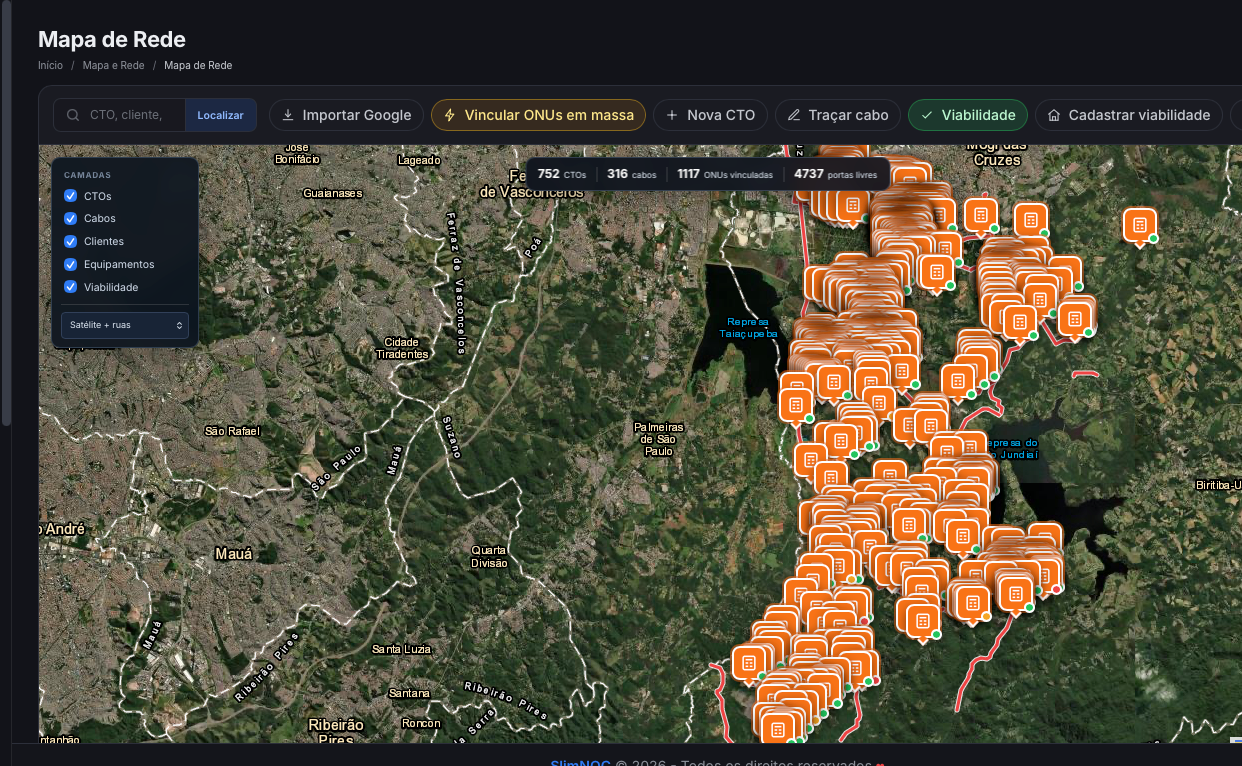This screenshot has width=1242, height=766.
Task: Click the '4737 portas livres' counter
Action: click(836, 174)
